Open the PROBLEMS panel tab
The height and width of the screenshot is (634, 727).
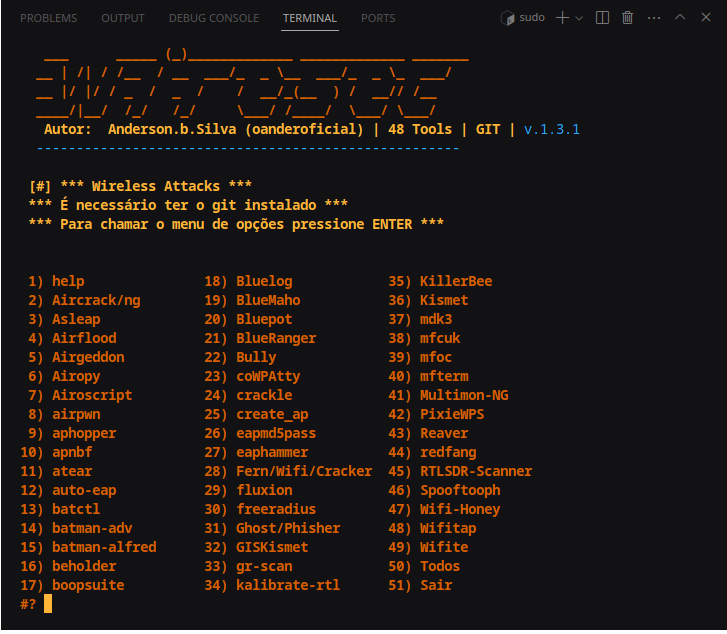[48, 18]
